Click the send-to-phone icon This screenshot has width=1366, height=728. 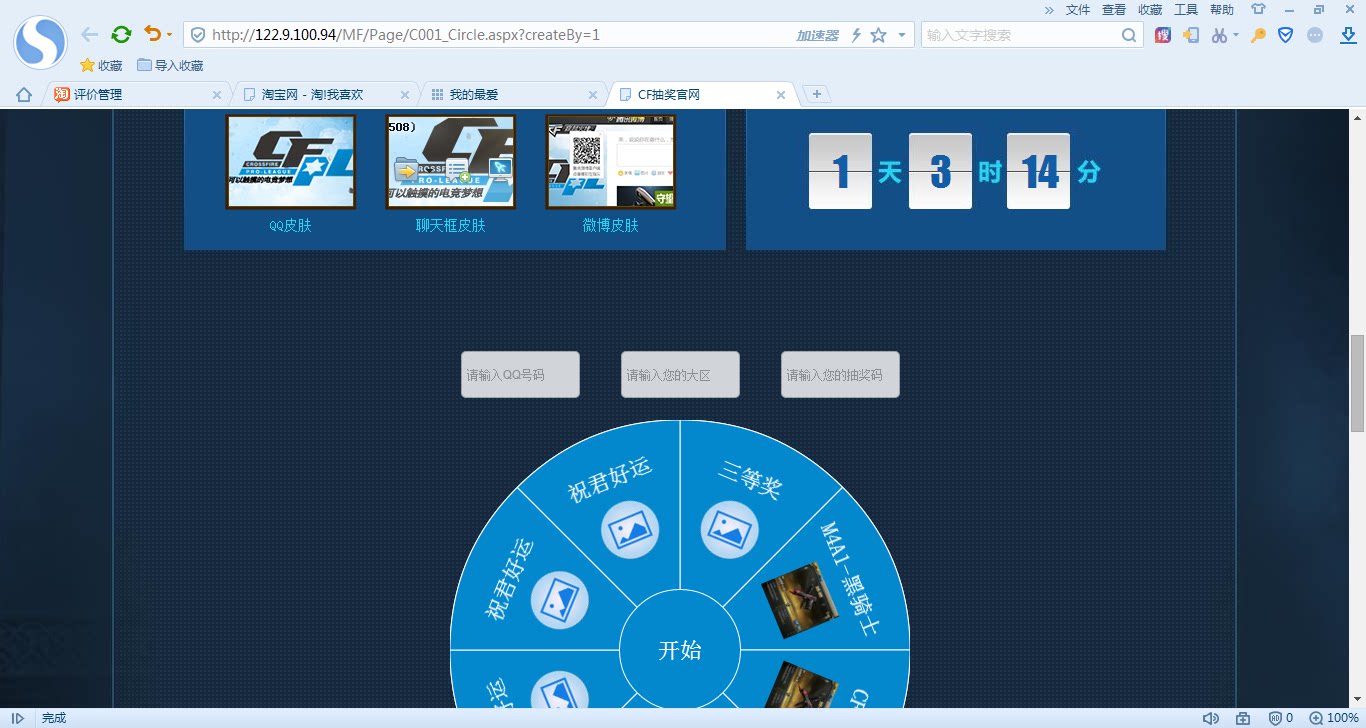tap(1190, 34)
